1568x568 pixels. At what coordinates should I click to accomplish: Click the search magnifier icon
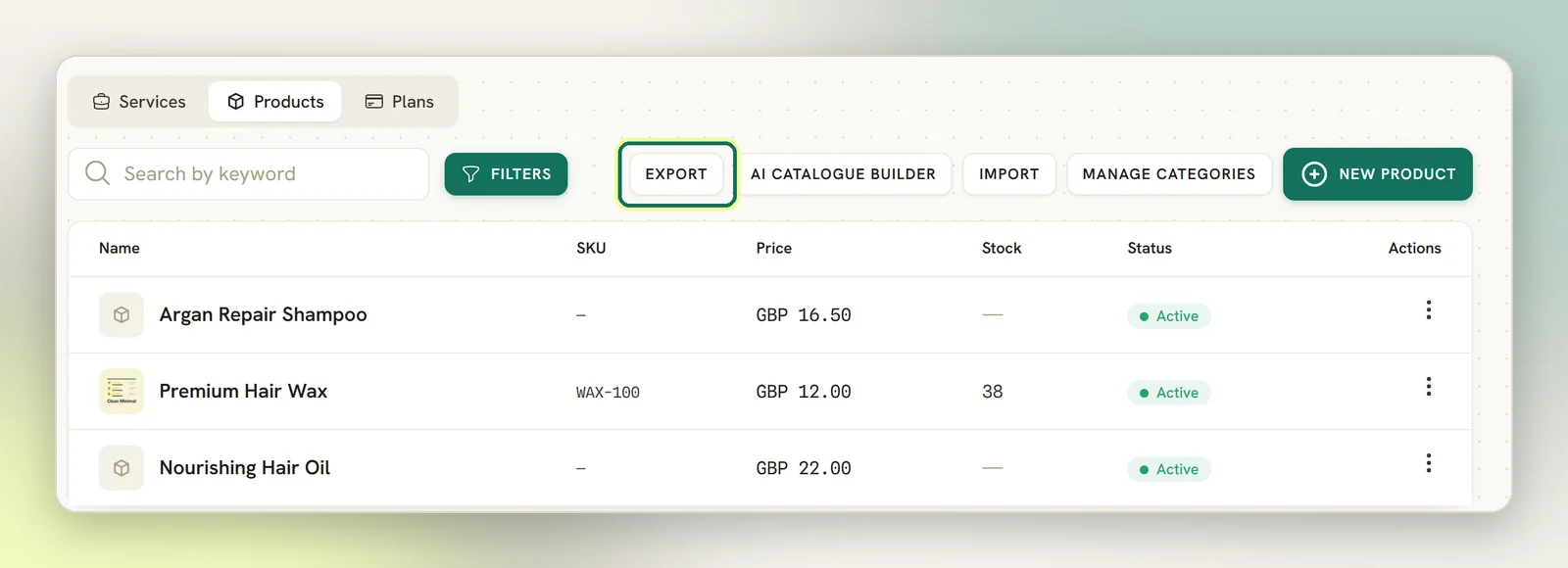pos(97,173)
